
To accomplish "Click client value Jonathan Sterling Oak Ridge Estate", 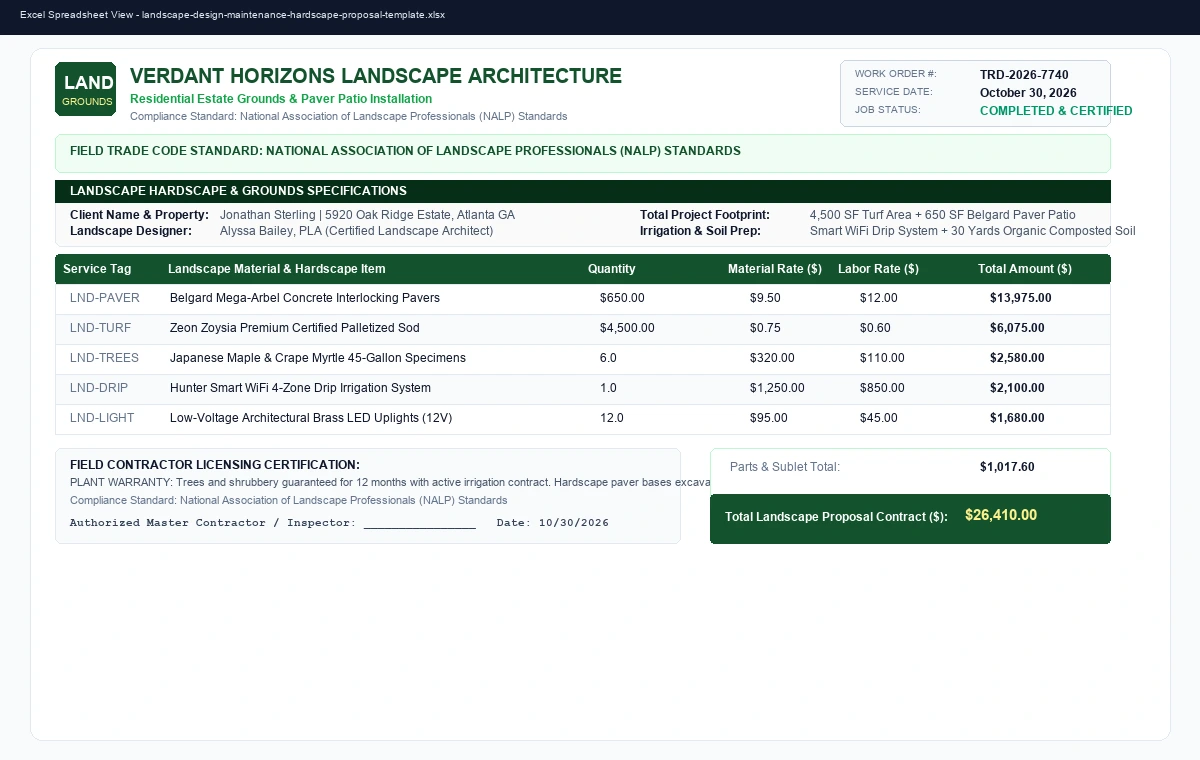I will pos(367,215).
